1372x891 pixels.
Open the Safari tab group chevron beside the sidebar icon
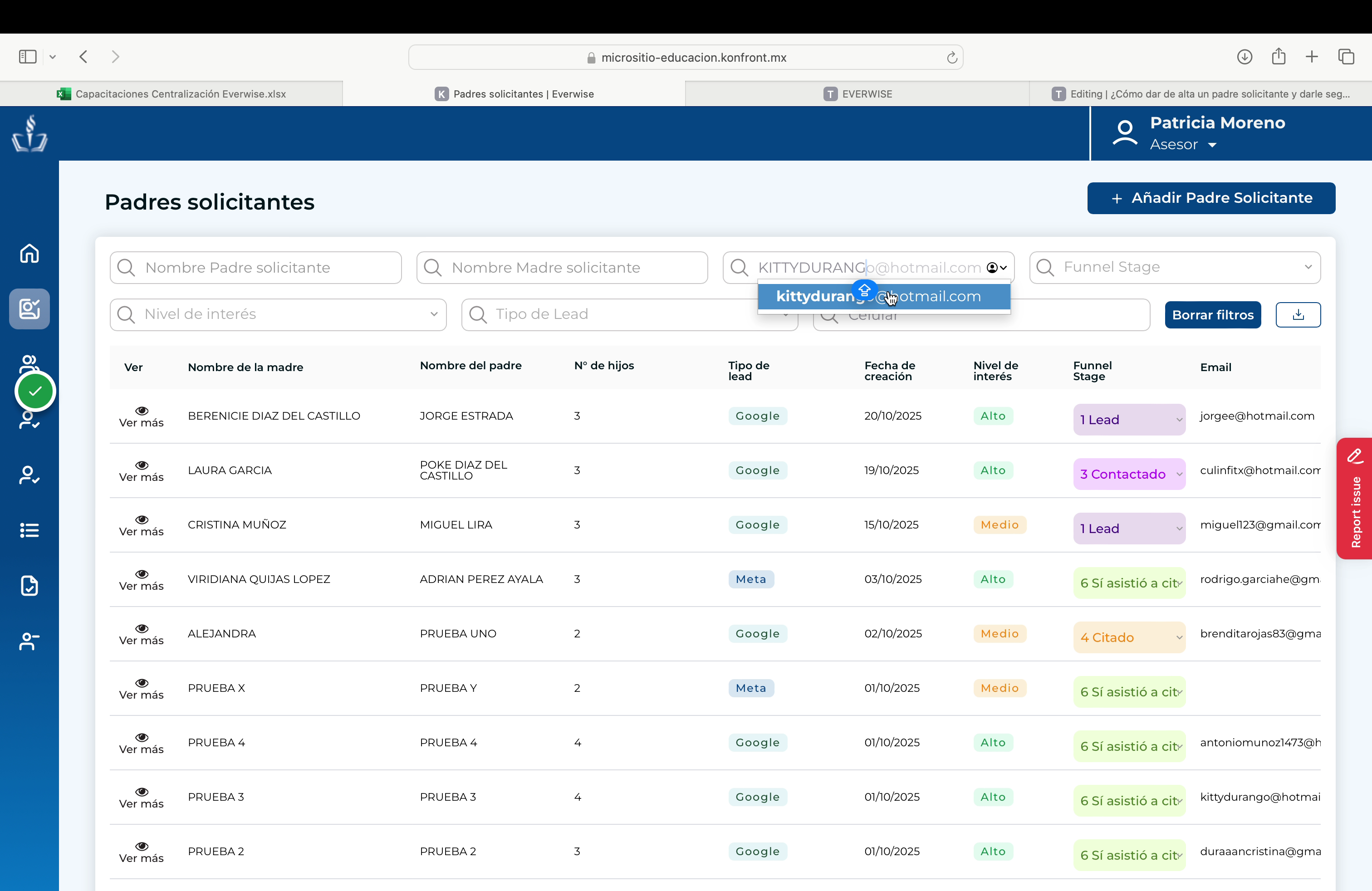pyautogui.click(x=53, y=56)
